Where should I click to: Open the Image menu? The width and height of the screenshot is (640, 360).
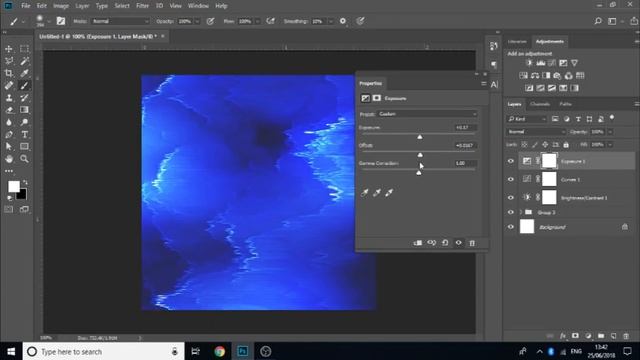coord(61,6)
